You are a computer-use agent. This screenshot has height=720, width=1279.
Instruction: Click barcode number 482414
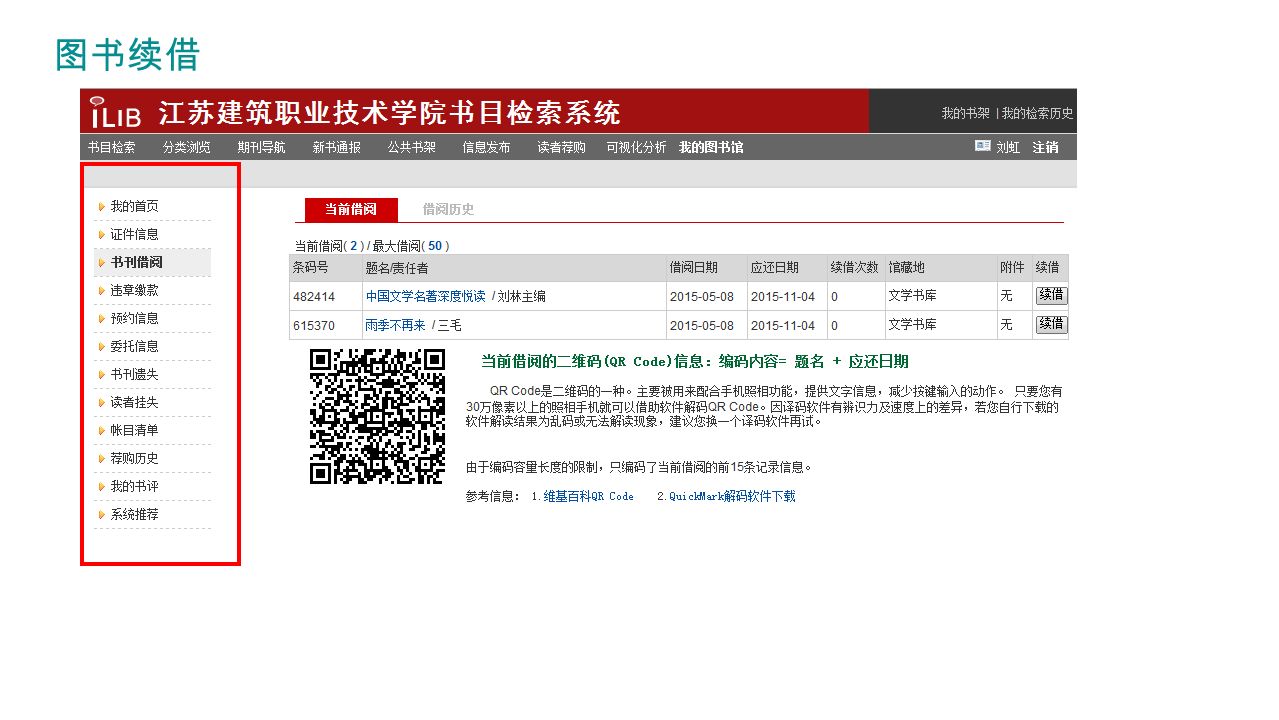tap(314, 297)
